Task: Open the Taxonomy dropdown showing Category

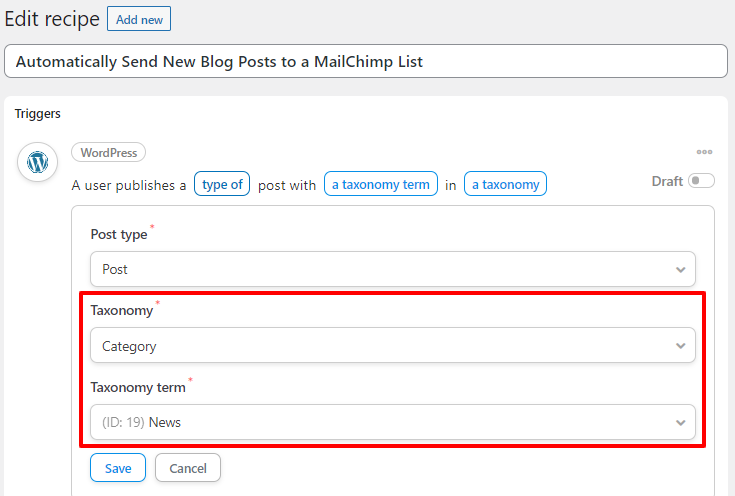Action: point(393,346)
